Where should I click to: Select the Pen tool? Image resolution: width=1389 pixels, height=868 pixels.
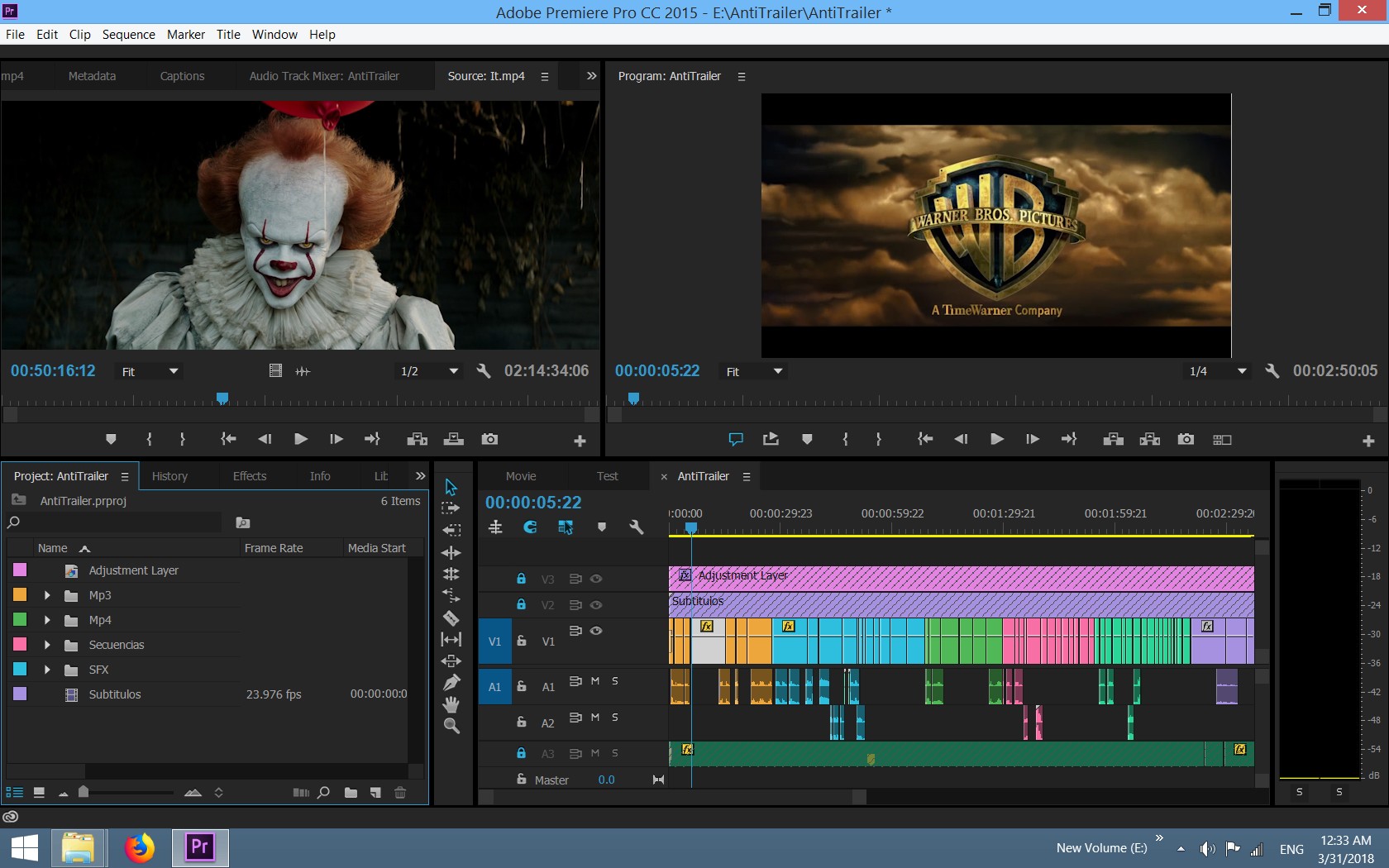coord(451,683)
